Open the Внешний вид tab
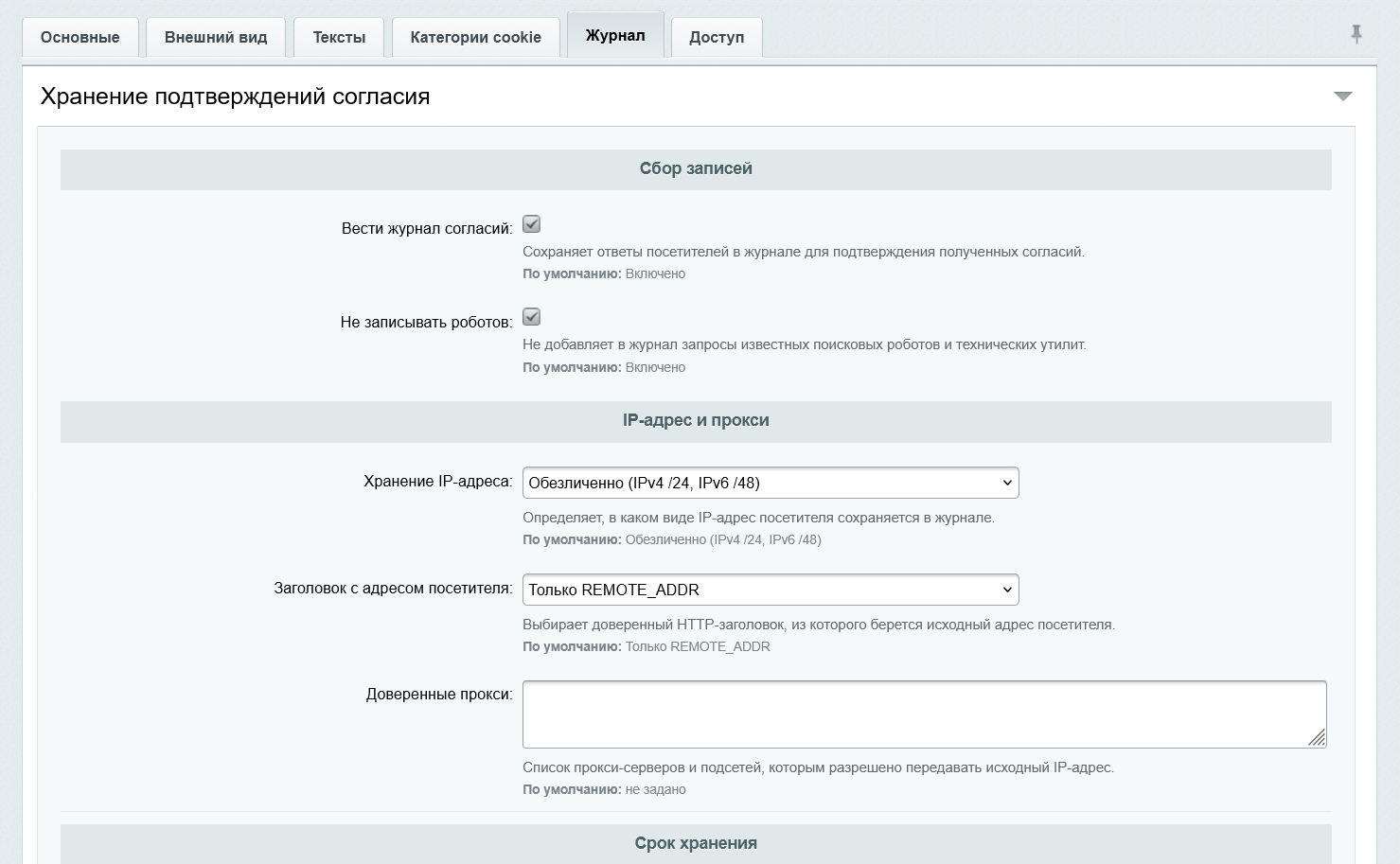Image resolution: width=1400 pixels, height=864 pixels. click(216, 38)
